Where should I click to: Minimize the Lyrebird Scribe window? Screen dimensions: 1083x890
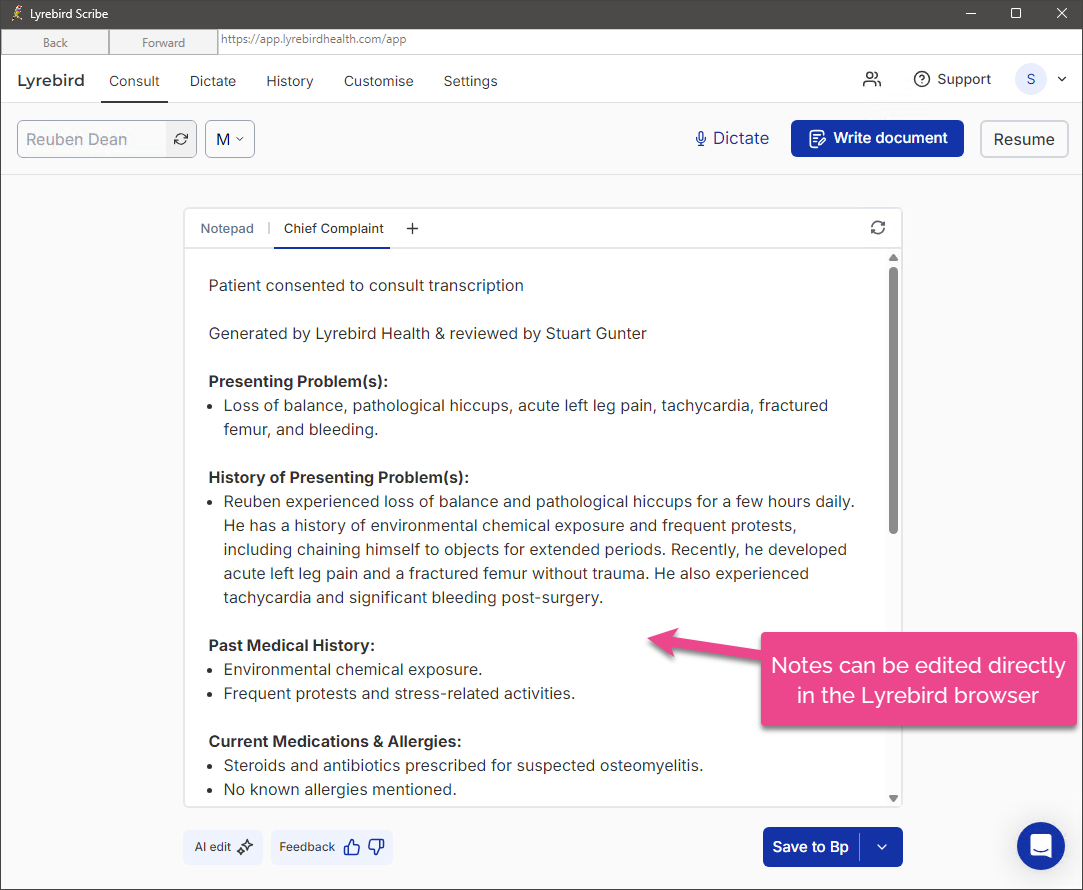pyautogui.click(x=970, y=13)
